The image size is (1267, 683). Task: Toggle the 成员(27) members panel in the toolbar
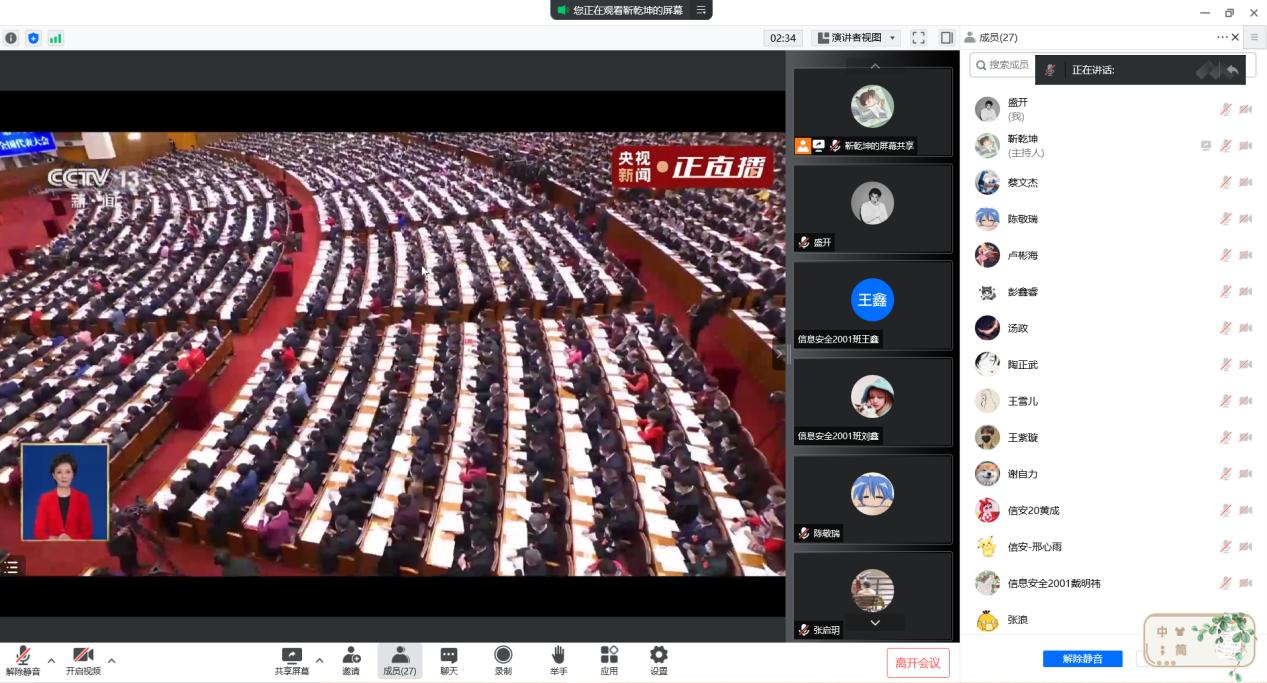pyautogui.click(x=399, y=660)
